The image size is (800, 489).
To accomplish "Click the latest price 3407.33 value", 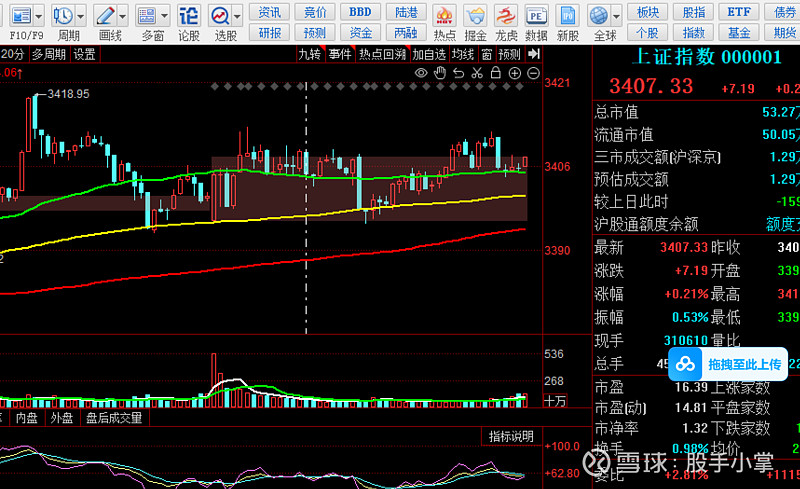I will pos(683,248).
